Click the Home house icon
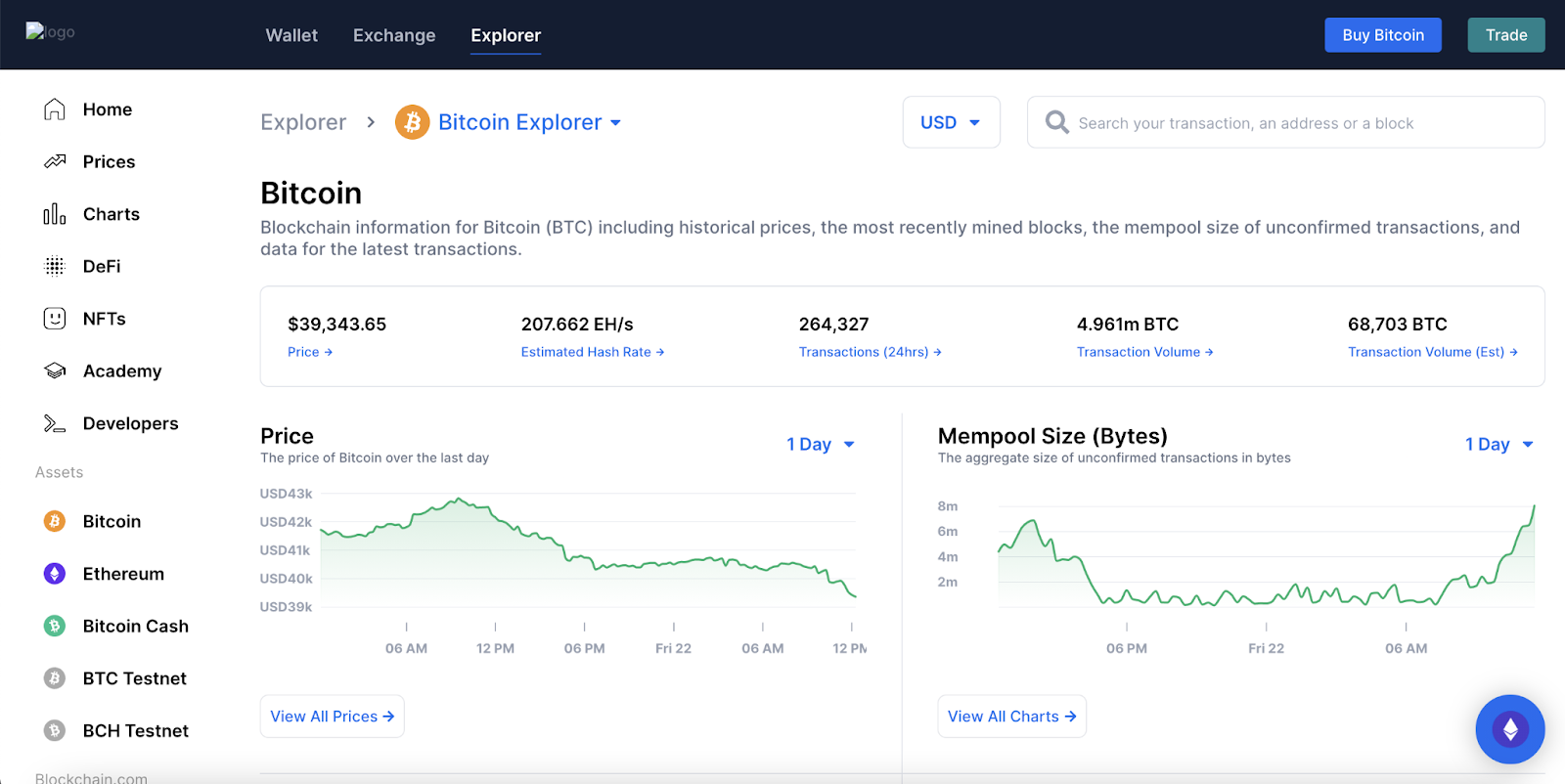 (55, 109)
